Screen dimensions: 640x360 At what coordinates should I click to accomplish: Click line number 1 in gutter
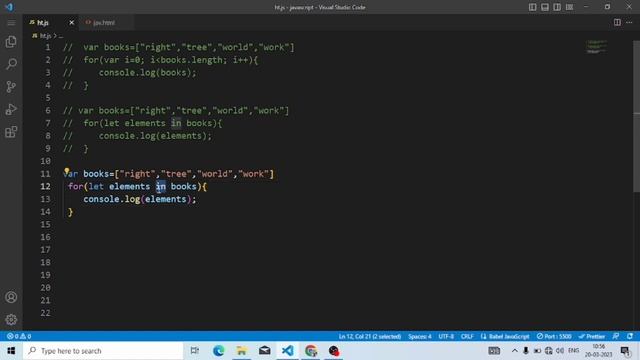click(x=48, y=47)
